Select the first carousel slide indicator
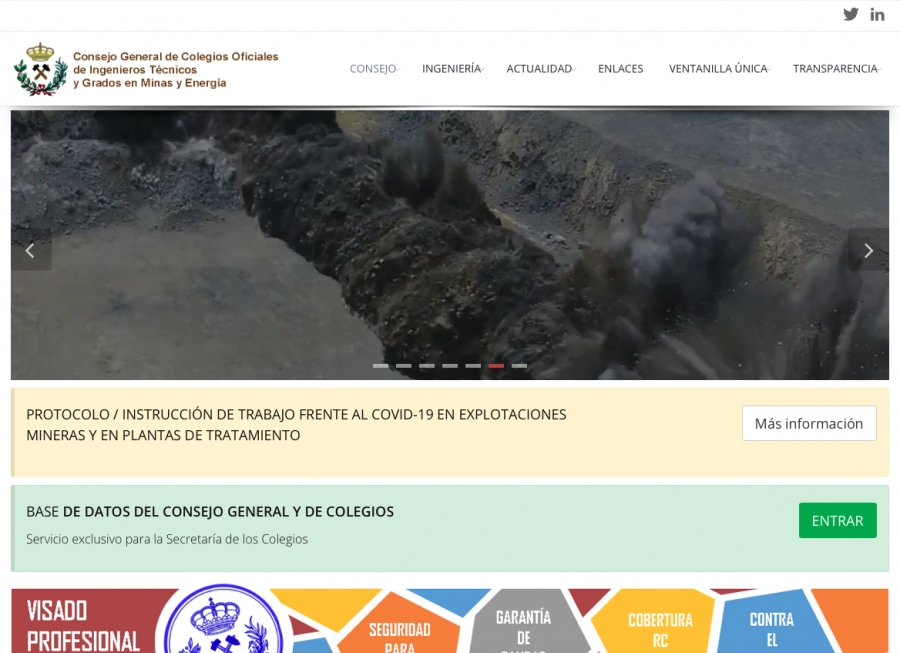 pos(381,366)
